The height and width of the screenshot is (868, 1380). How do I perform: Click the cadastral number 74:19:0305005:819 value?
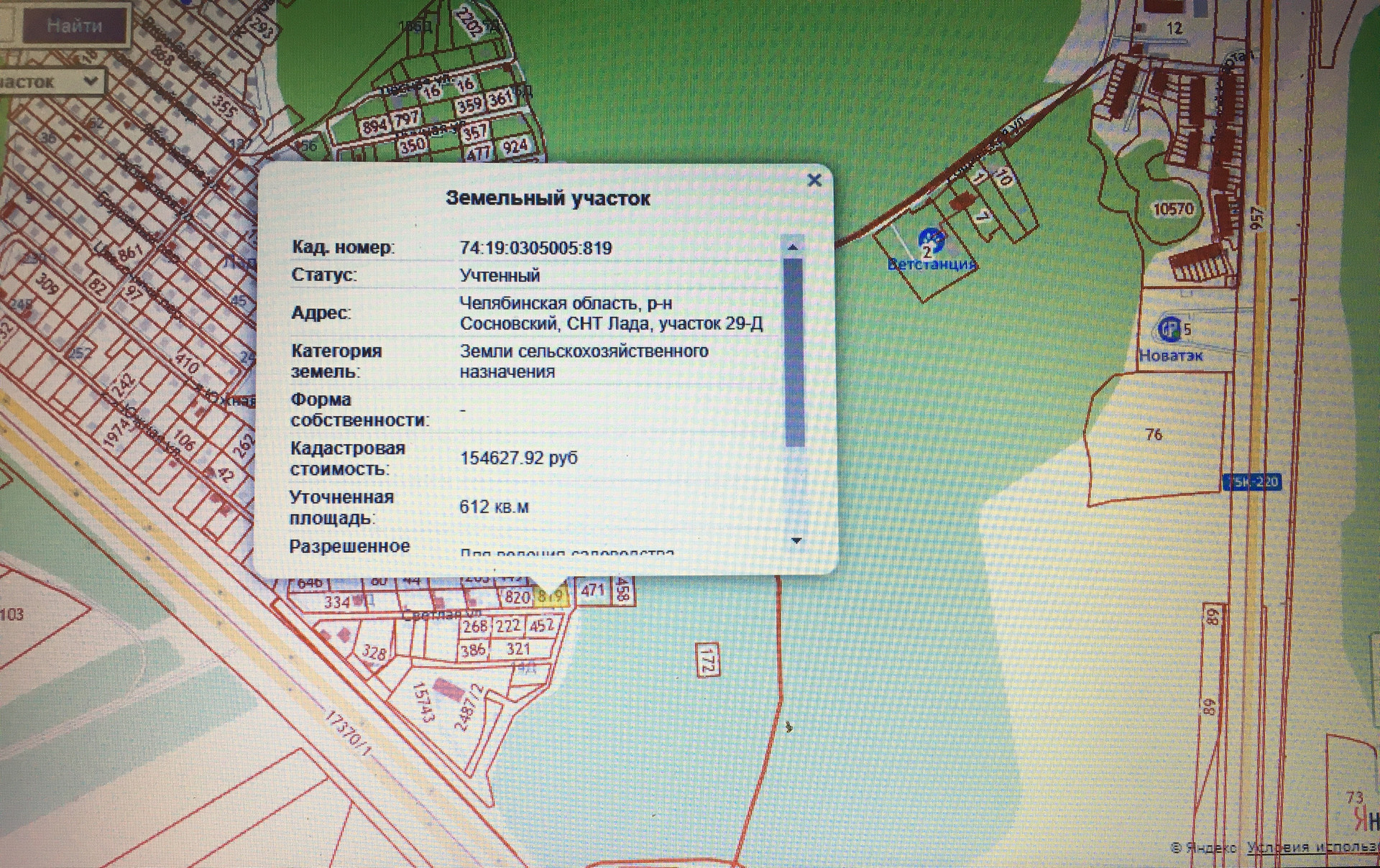click(x=535, y=248)
